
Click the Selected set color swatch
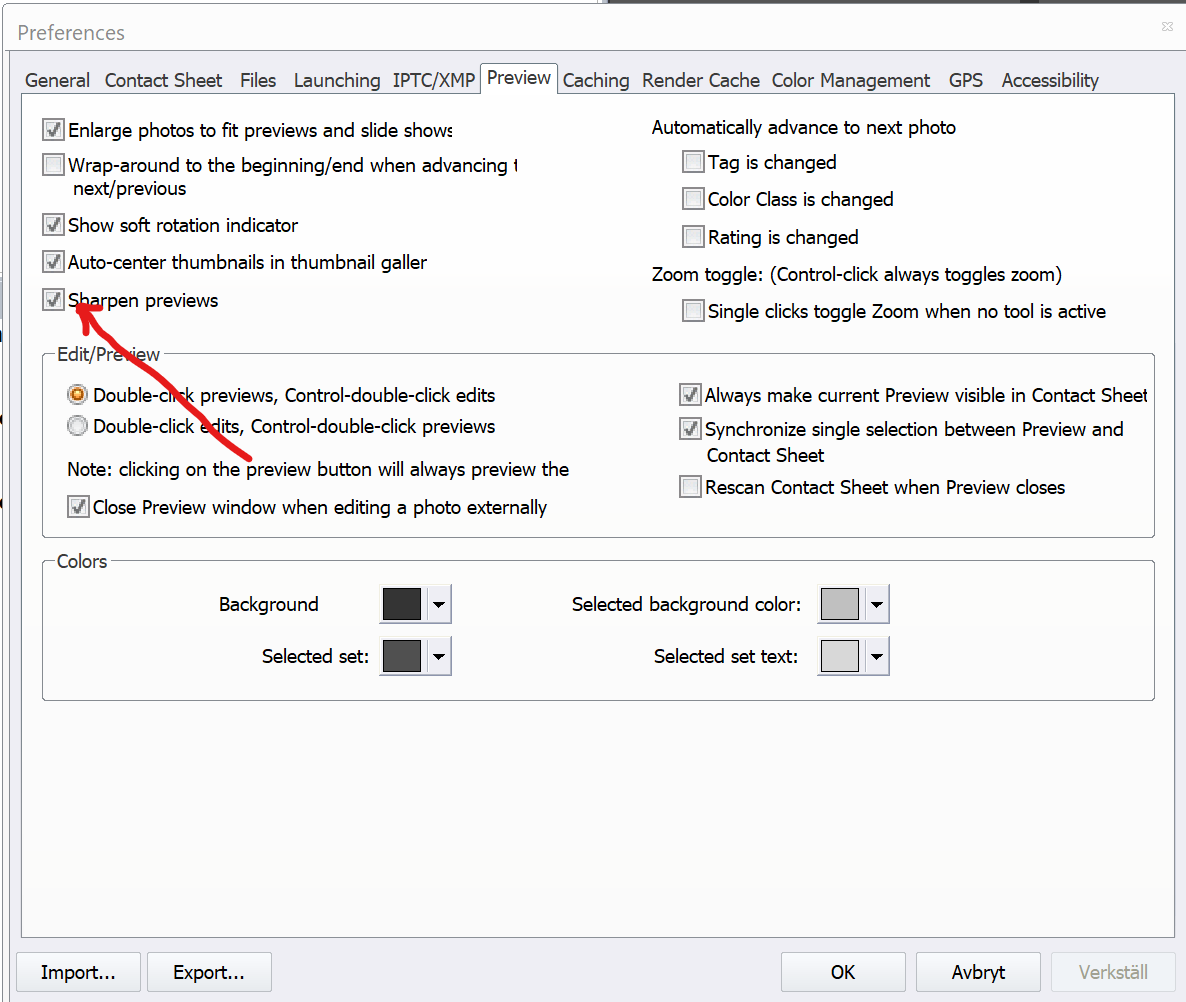click(402, 656)
